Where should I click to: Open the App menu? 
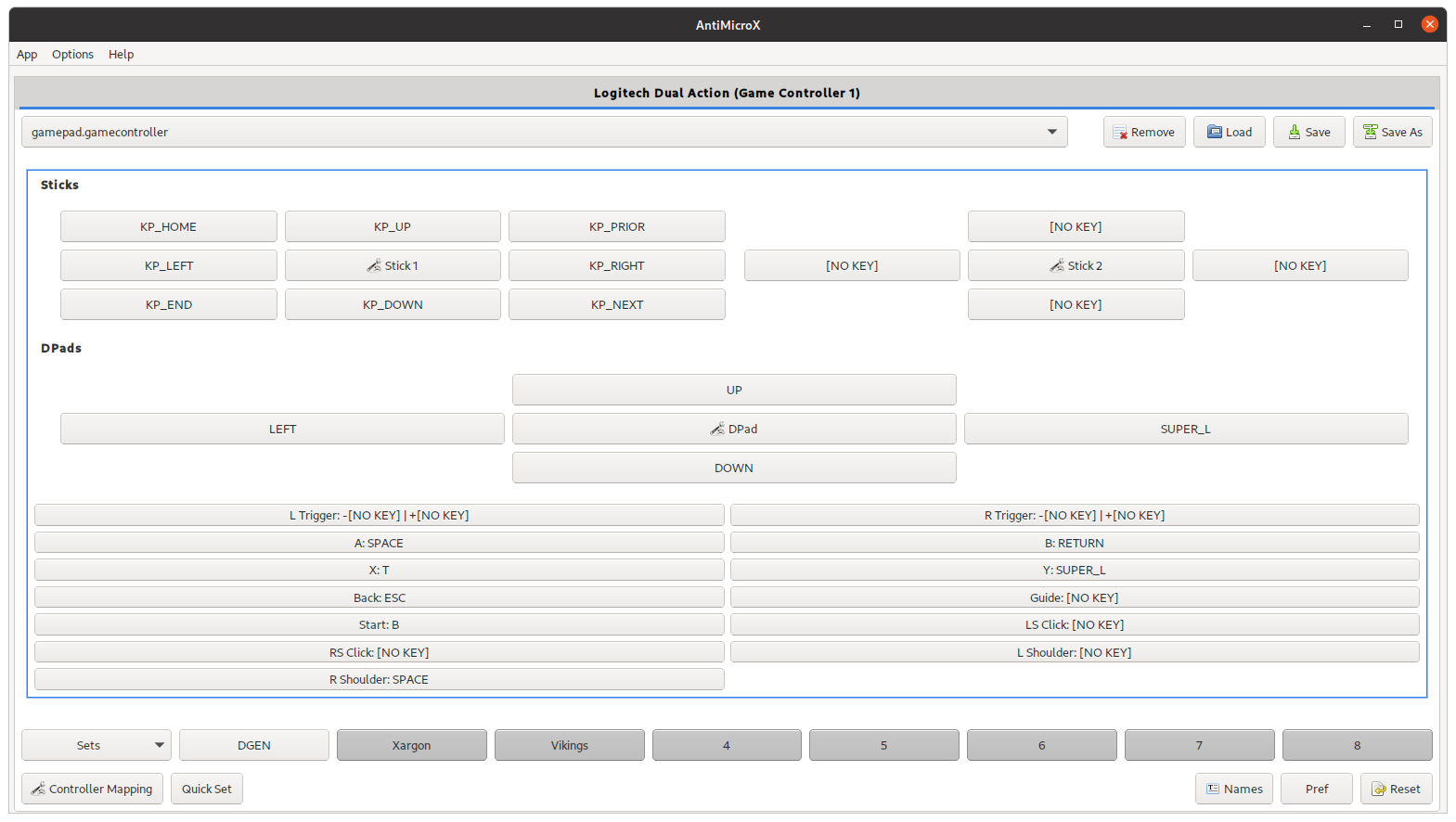27,54
